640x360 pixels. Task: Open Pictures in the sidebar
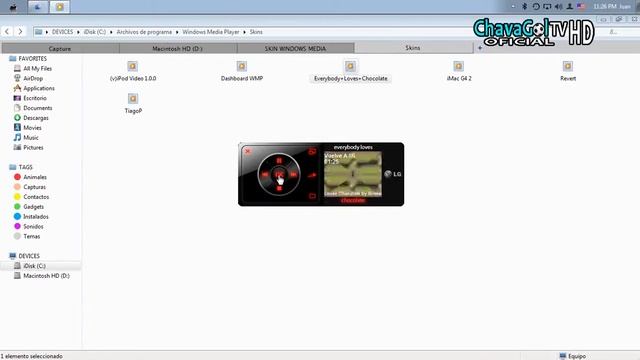pyautogui.click(x=28, y=147)
